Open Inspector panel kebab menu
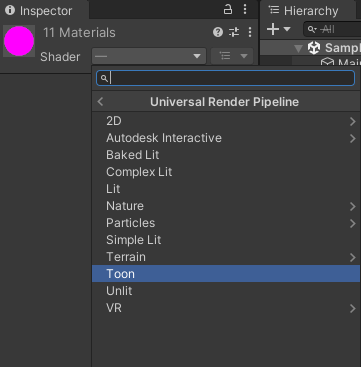This screenshot has height=367, width=361. pyautogui.click(x=245, y=9)
